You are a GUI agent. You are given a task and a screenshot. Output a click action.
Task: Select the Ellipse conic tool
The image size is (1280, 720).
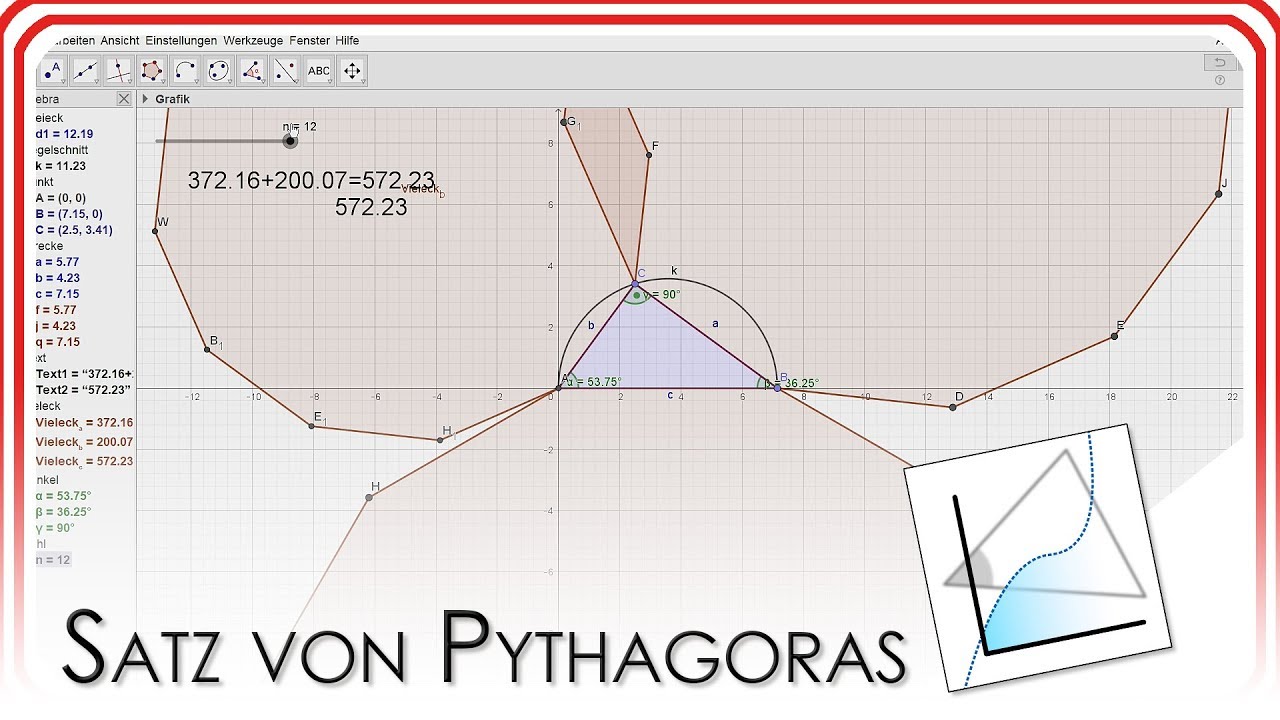click(219, 70)
